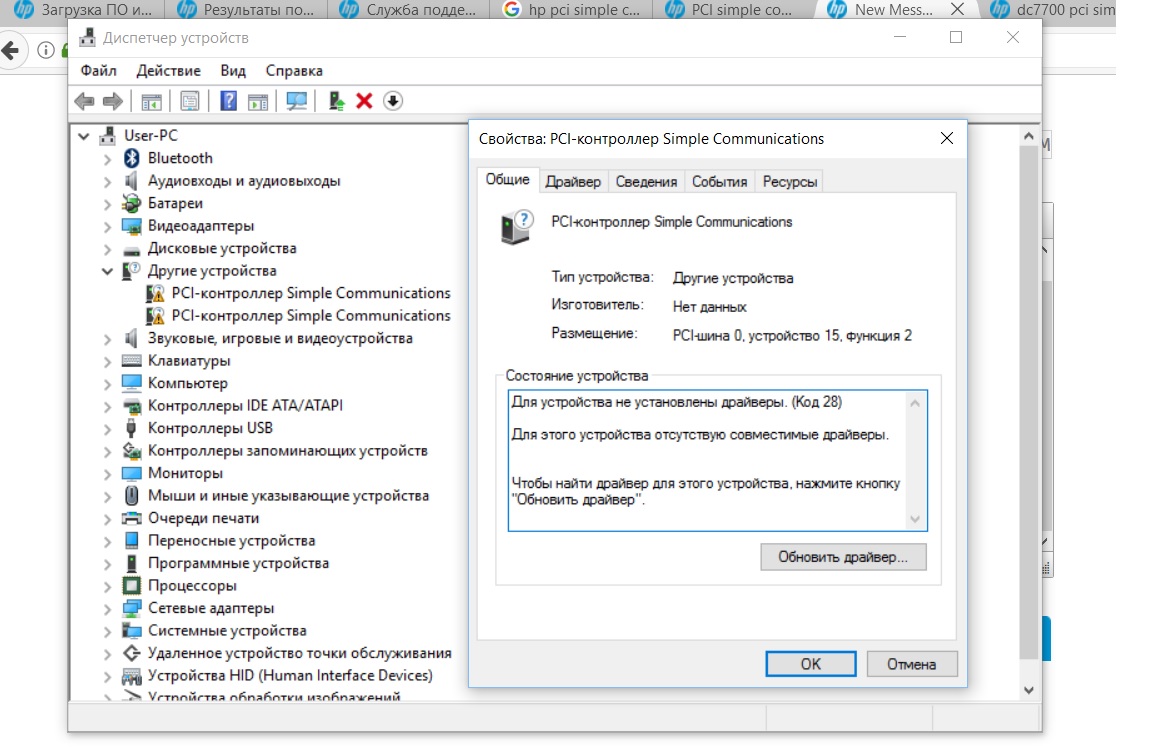Expand the Bluetooth node
Screen dimensions: 1152x747
pyautogui.click(x=107, y=159)
